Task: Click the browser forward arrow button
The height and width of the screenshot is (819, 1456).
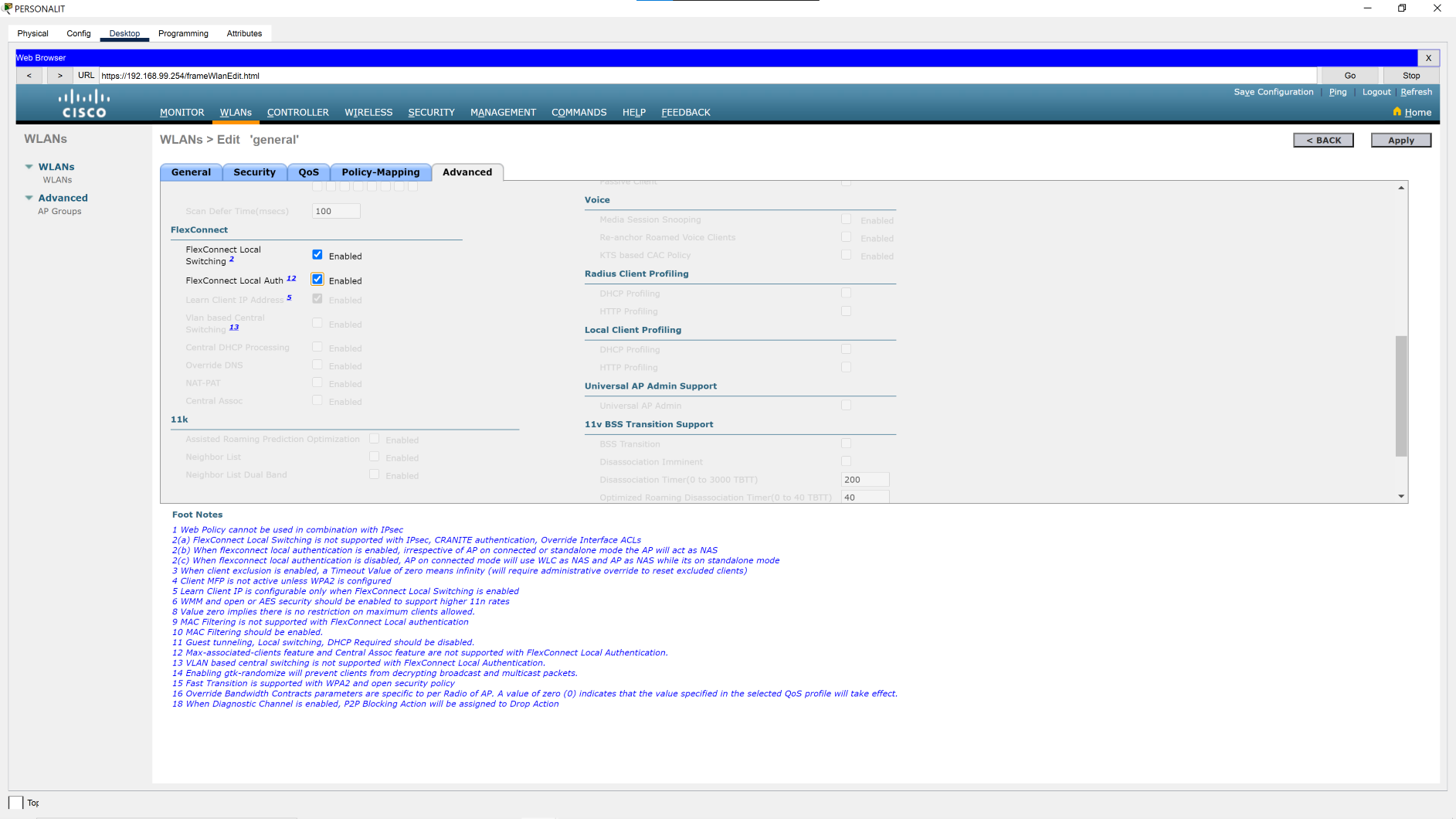Action: [x=60, y=76]
